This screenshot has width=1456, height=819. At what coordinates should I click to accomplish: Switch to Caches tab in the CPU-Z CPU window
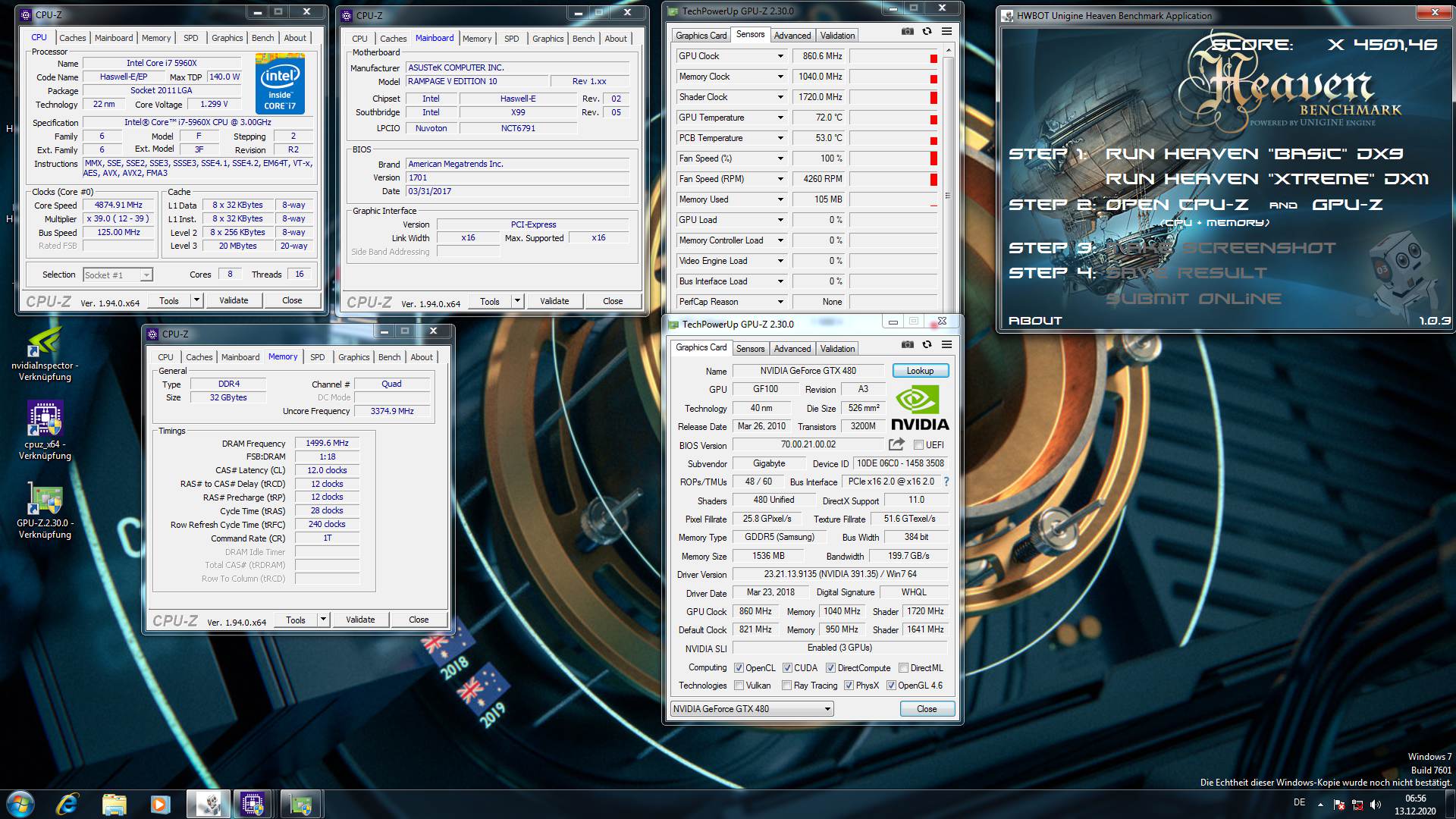(73, 38)
